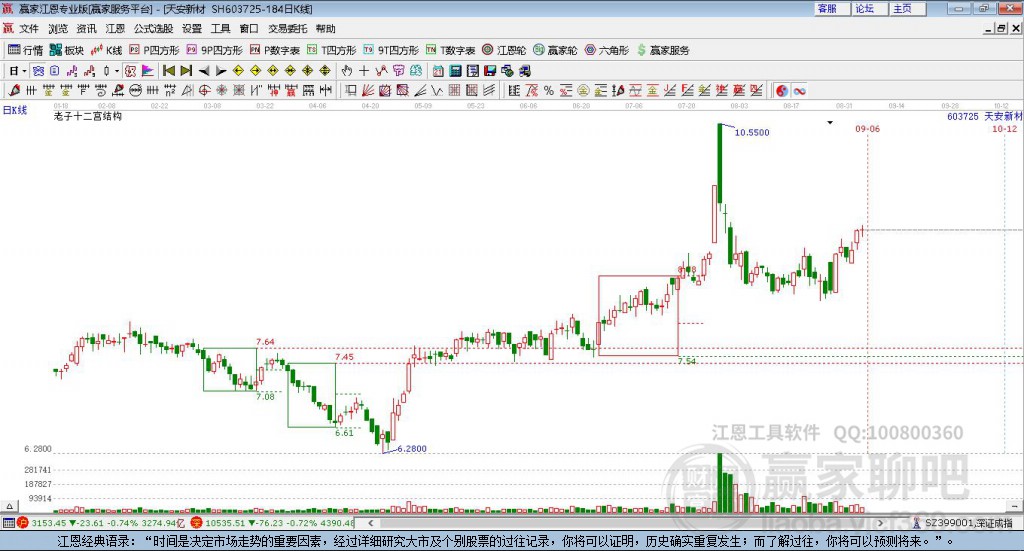1024x551 pixels.
Task: Open the 行情 market quotes view
Action: point(25,50)
